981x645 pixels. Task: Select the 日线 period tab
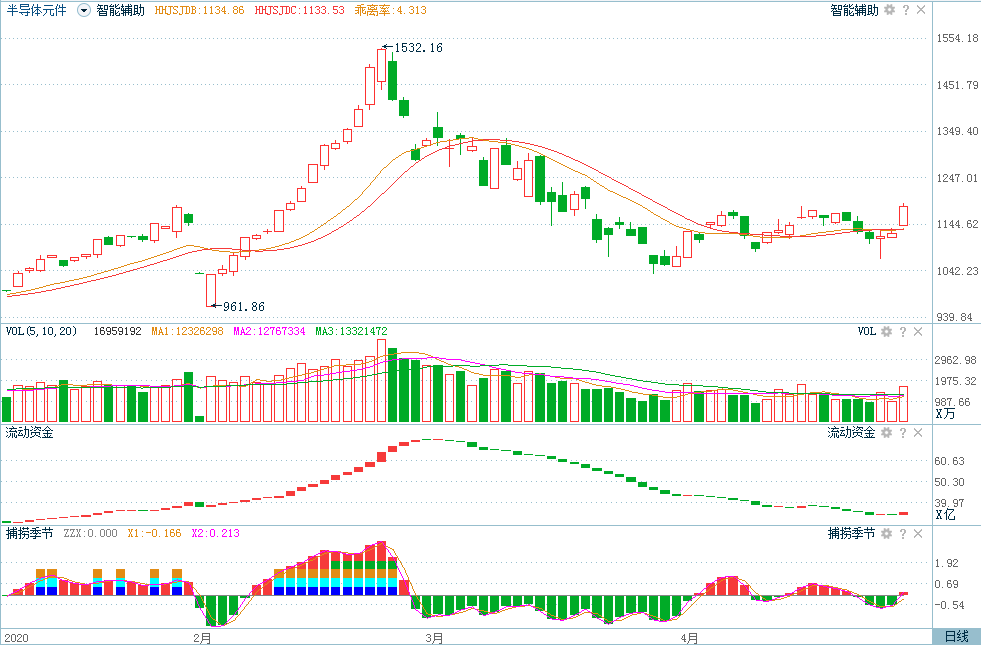(x=957, y=637)
